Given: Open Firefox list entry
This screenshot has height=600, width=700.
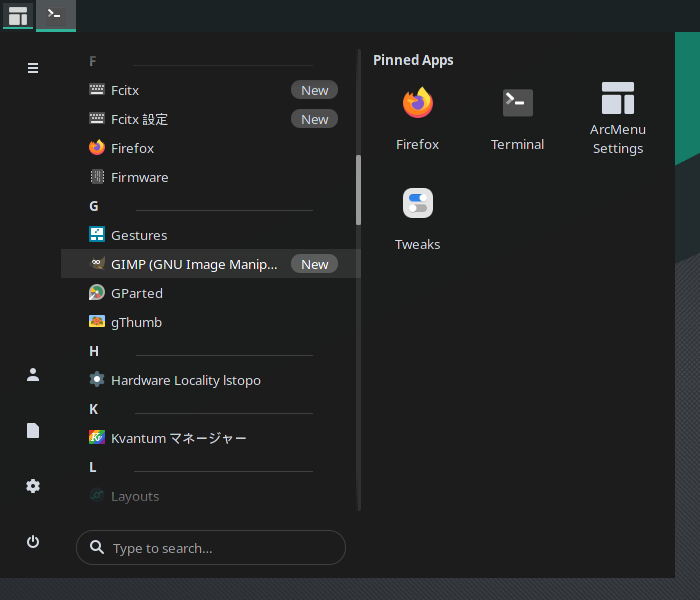Looking at the screenshot, I should [211, 148].
